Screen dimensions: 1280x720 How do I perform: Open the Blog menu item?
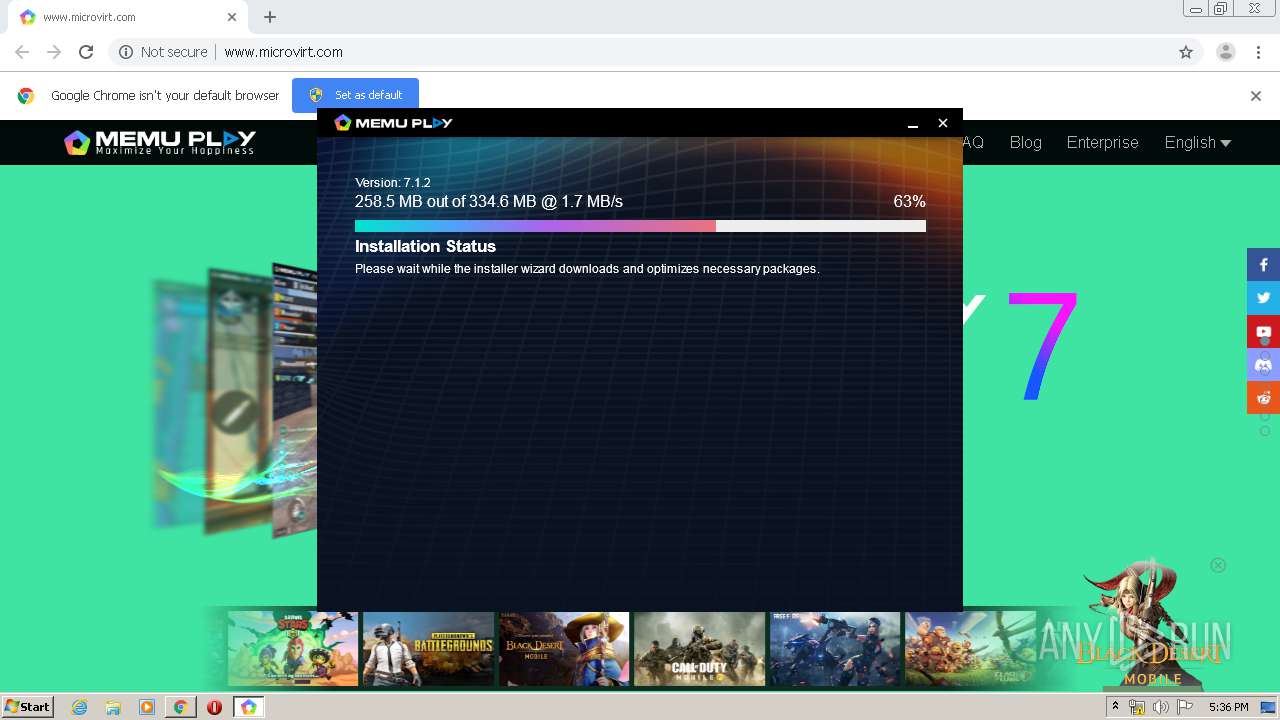coord(1025,143)
